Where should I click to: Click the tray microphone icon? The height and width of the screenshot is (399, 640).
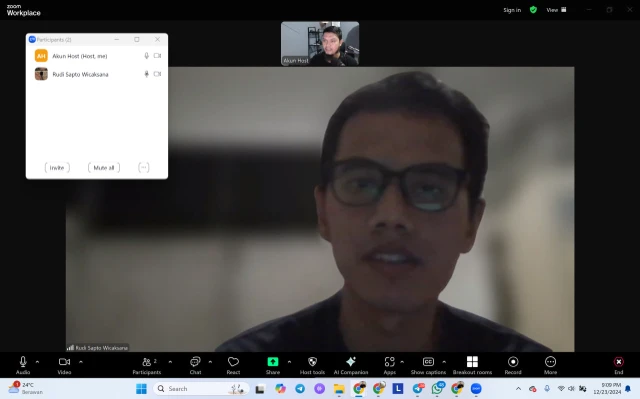[547, 389]
